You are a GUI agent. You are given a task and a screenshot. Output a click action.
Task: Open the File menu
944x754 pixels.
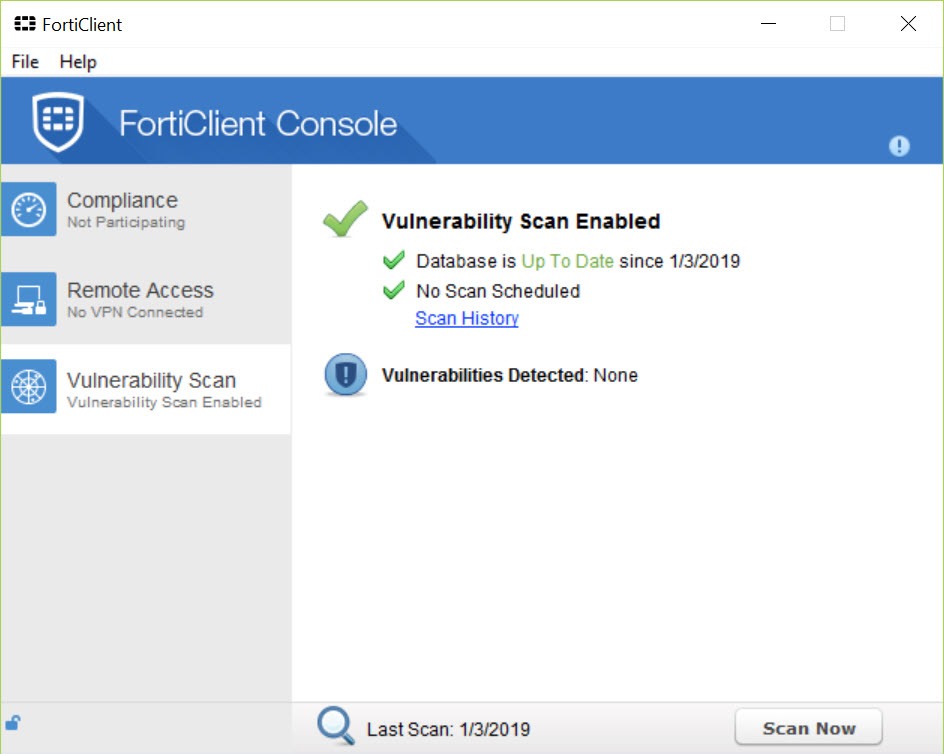(25, 61)
